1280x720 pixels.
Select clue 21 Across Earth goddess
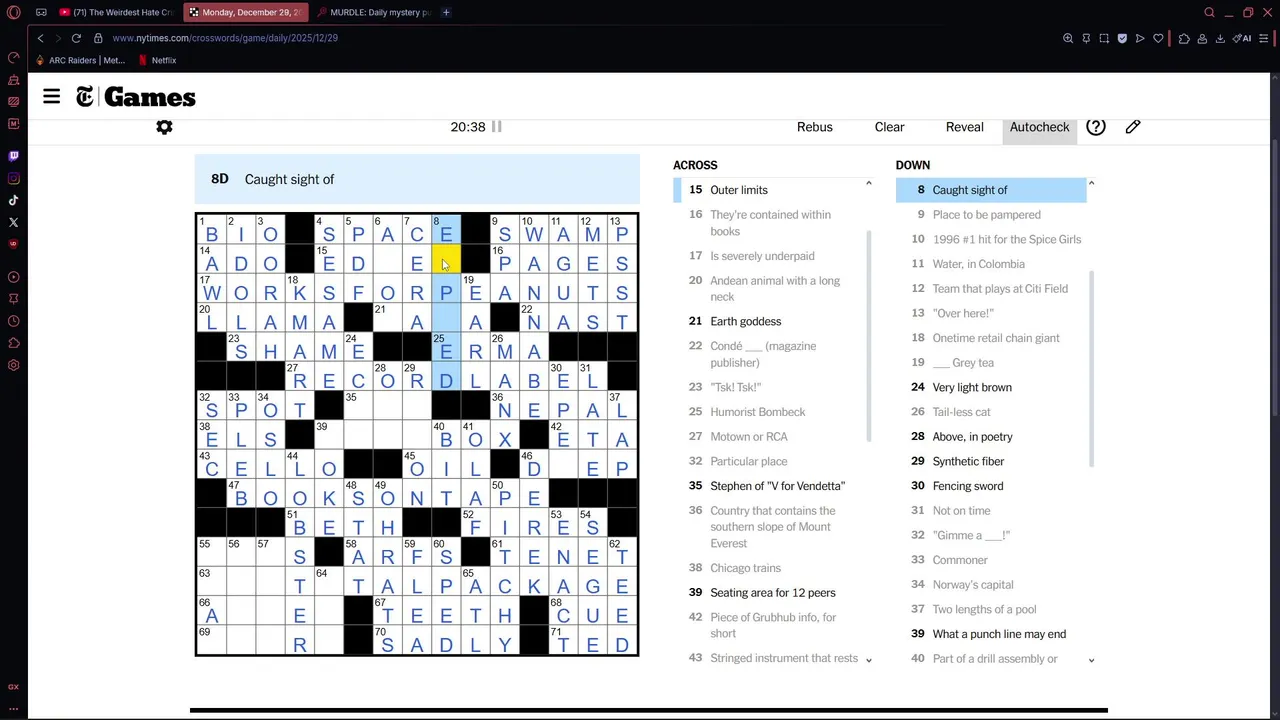pos(772,321)
